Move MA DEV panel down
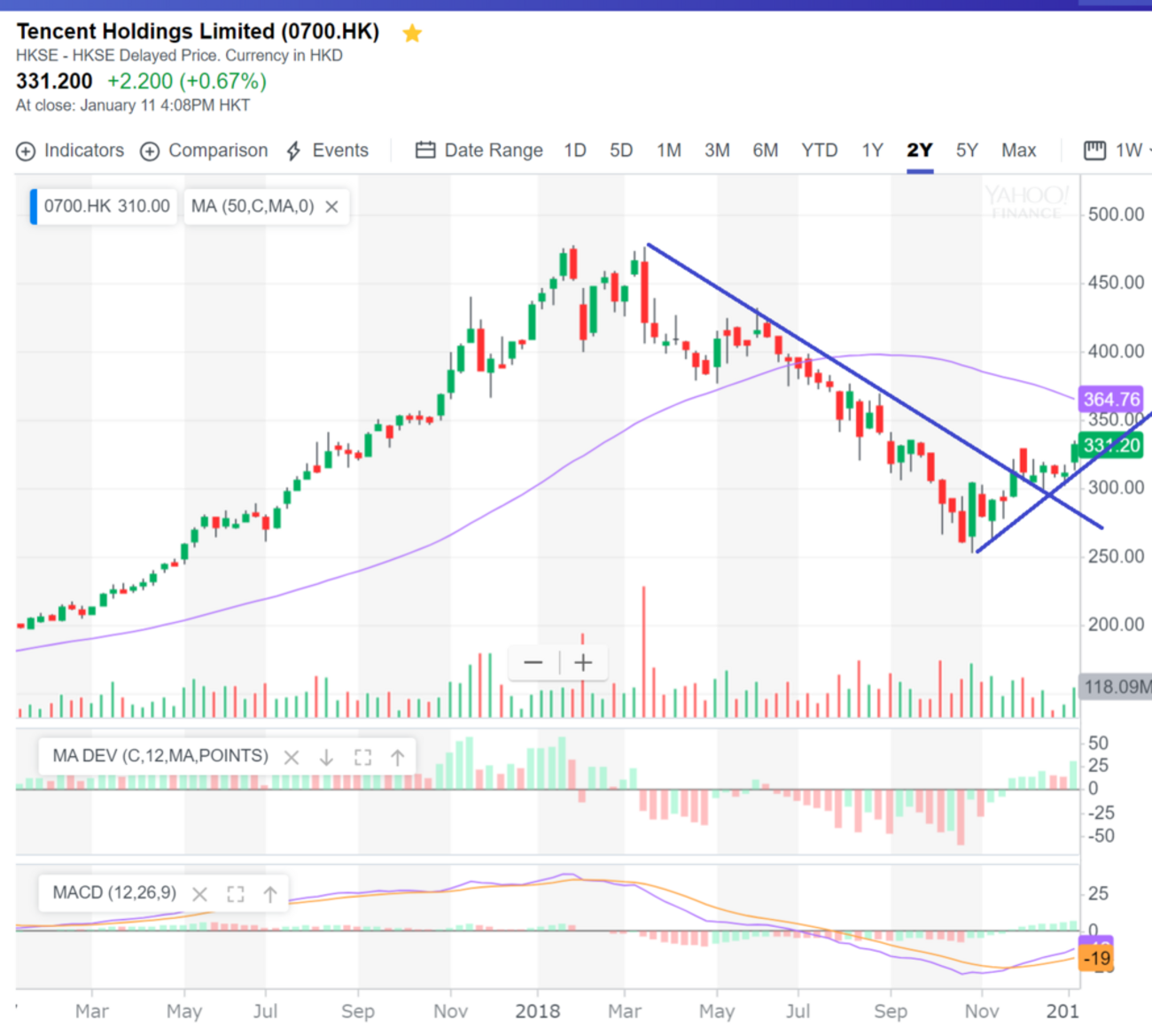Screen dimensions: 1152x1036 [x=326, y=758]
